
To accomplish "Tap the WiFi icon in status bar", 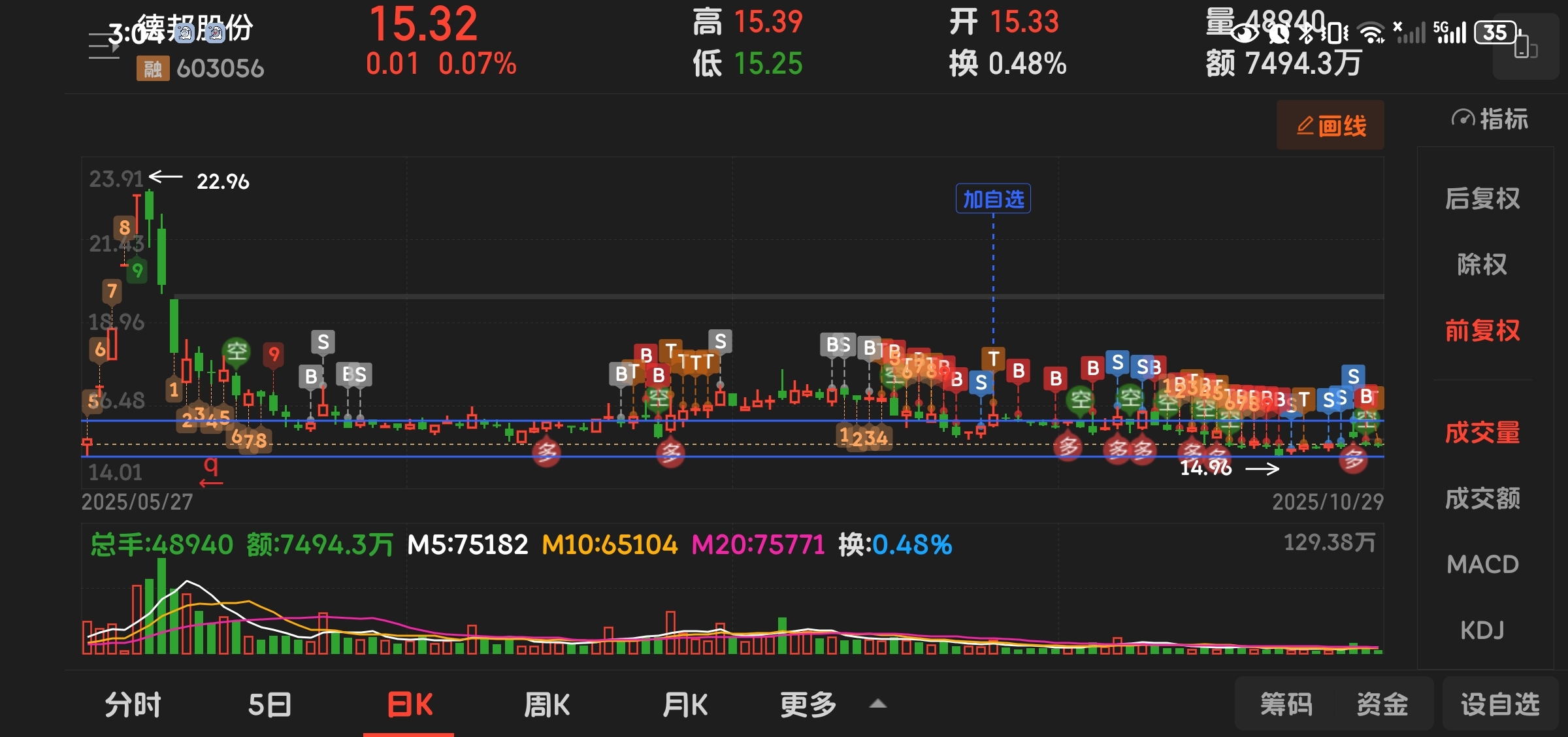I will coord(1371,32).
